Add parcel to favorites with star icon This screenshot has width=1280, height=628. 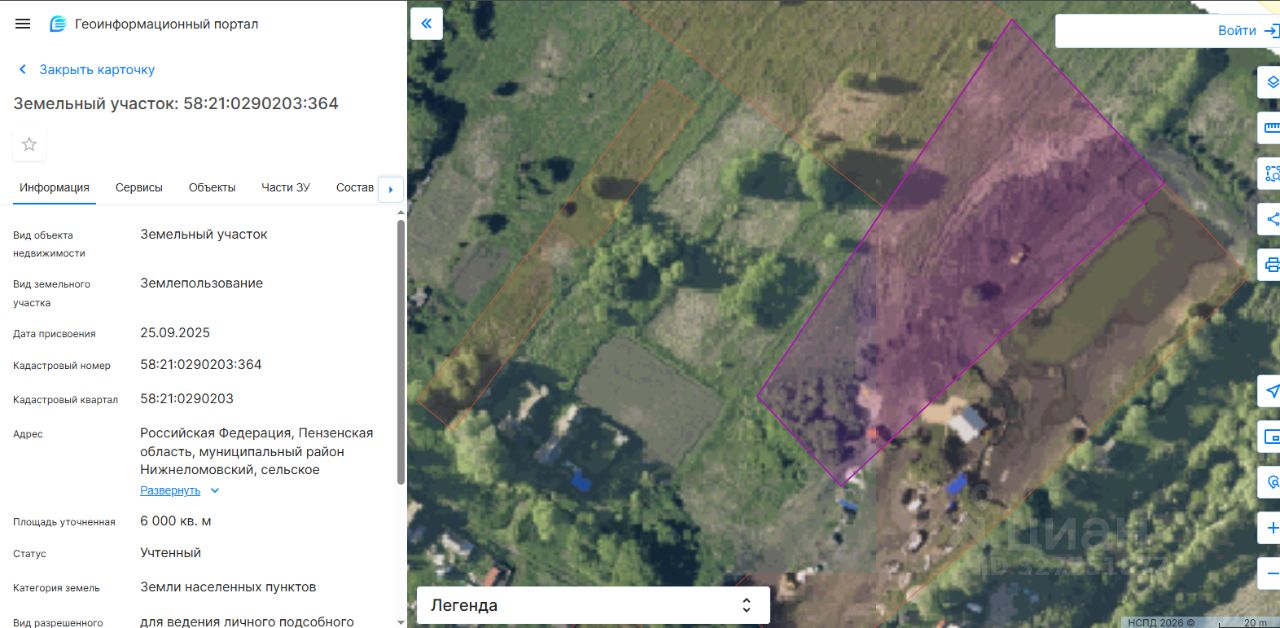pyautogui.click(x=29, y=144)
